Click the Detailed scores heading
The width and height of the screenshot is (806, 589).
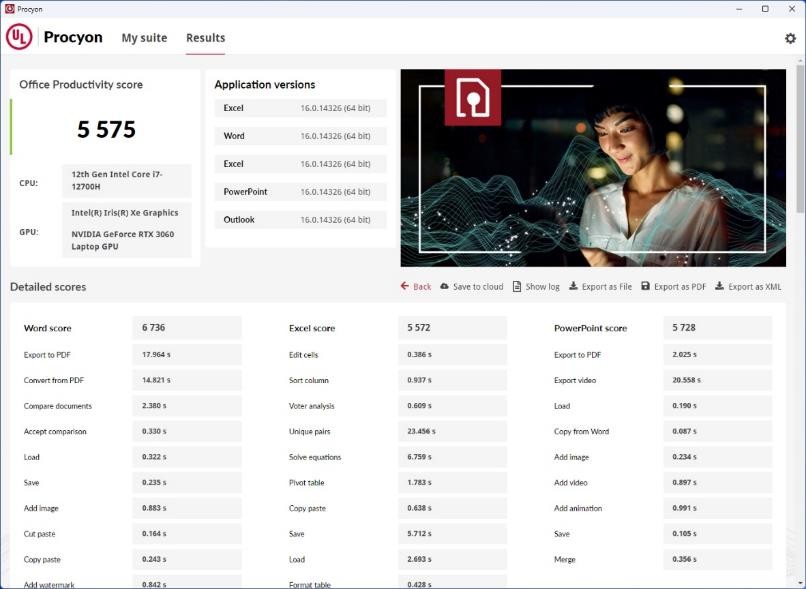[x=48, y=287]
